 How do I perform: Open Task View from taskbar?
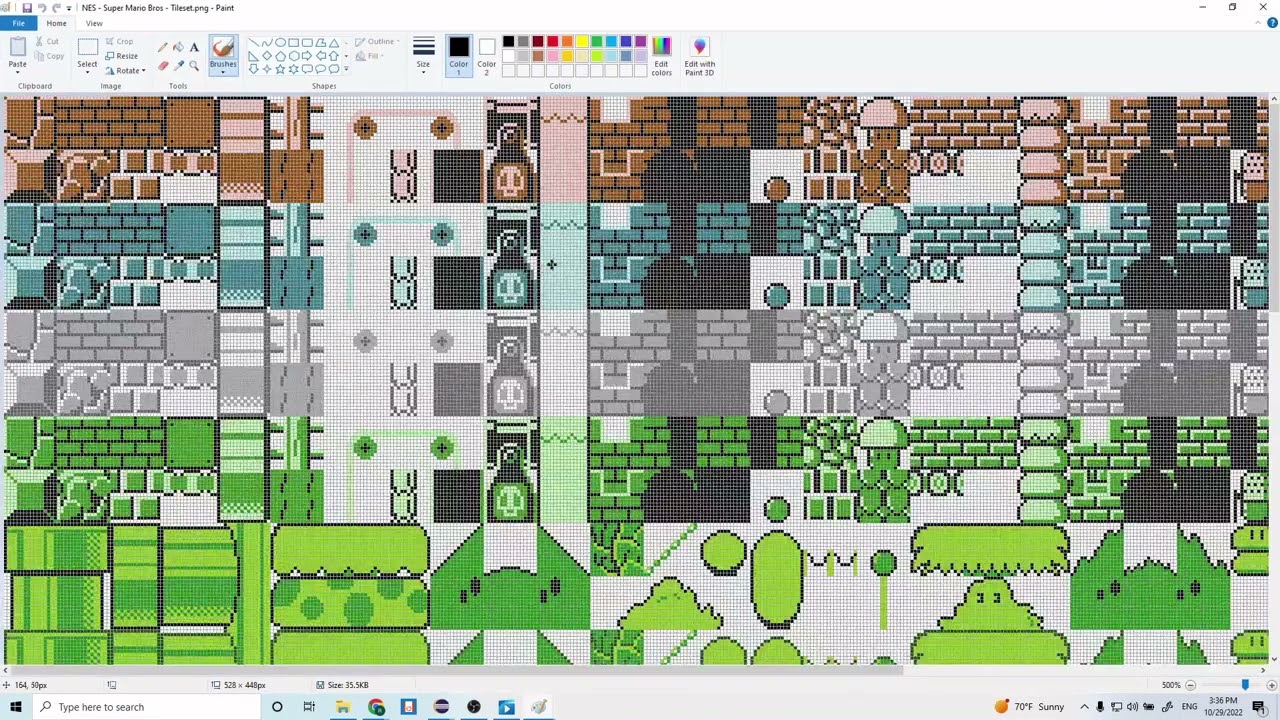tap(309, 707)
